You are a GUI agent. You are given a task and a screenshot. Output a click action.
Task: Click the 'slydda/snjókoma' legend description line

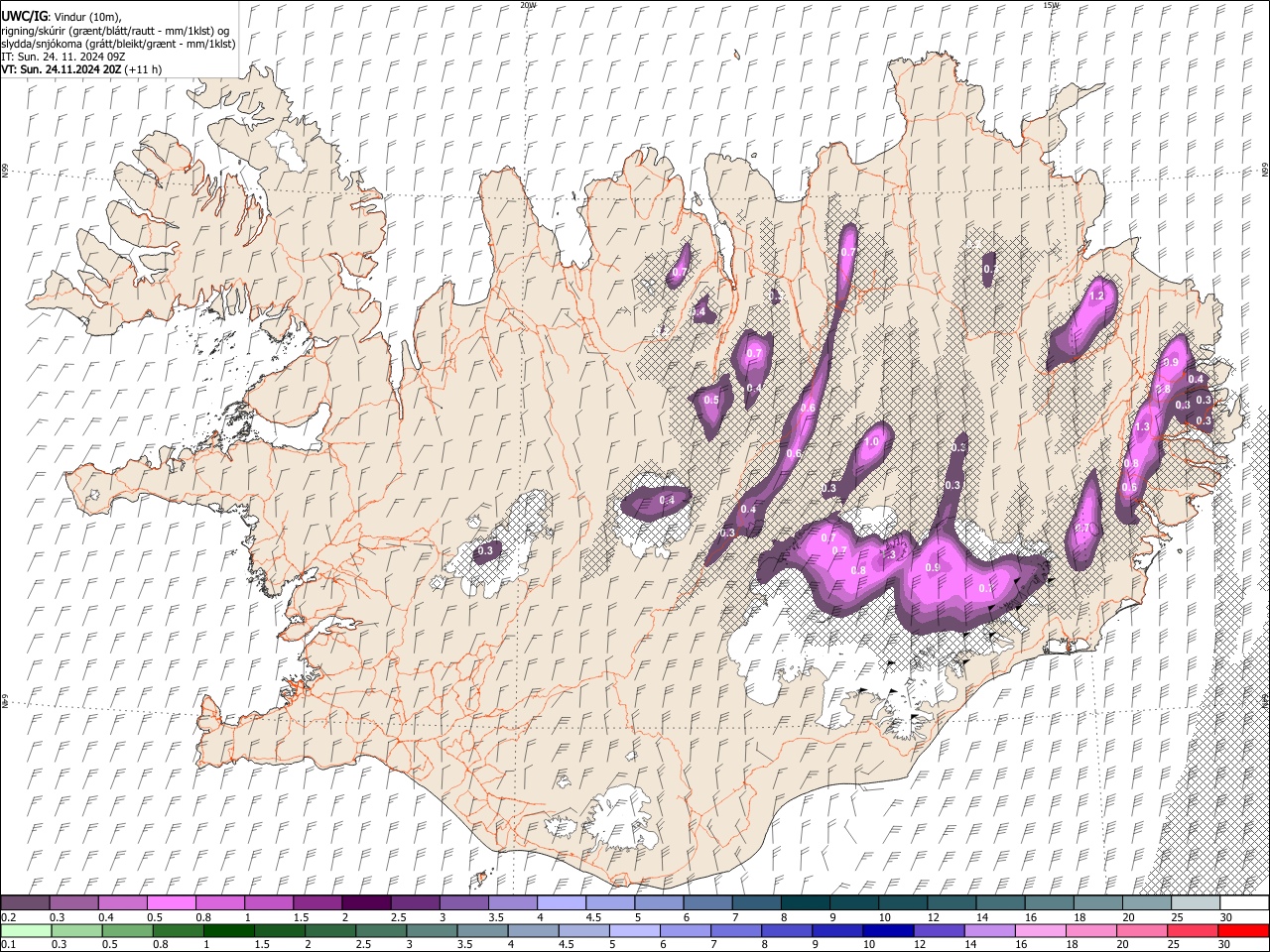(118, 44)
